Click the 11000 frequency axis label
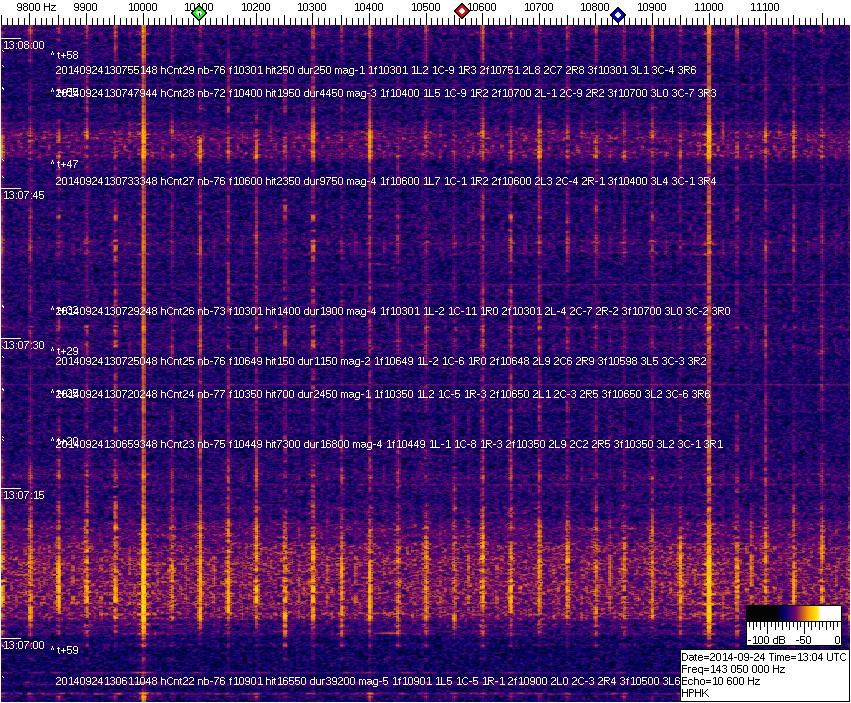851x703 pixels. point(709,7)
